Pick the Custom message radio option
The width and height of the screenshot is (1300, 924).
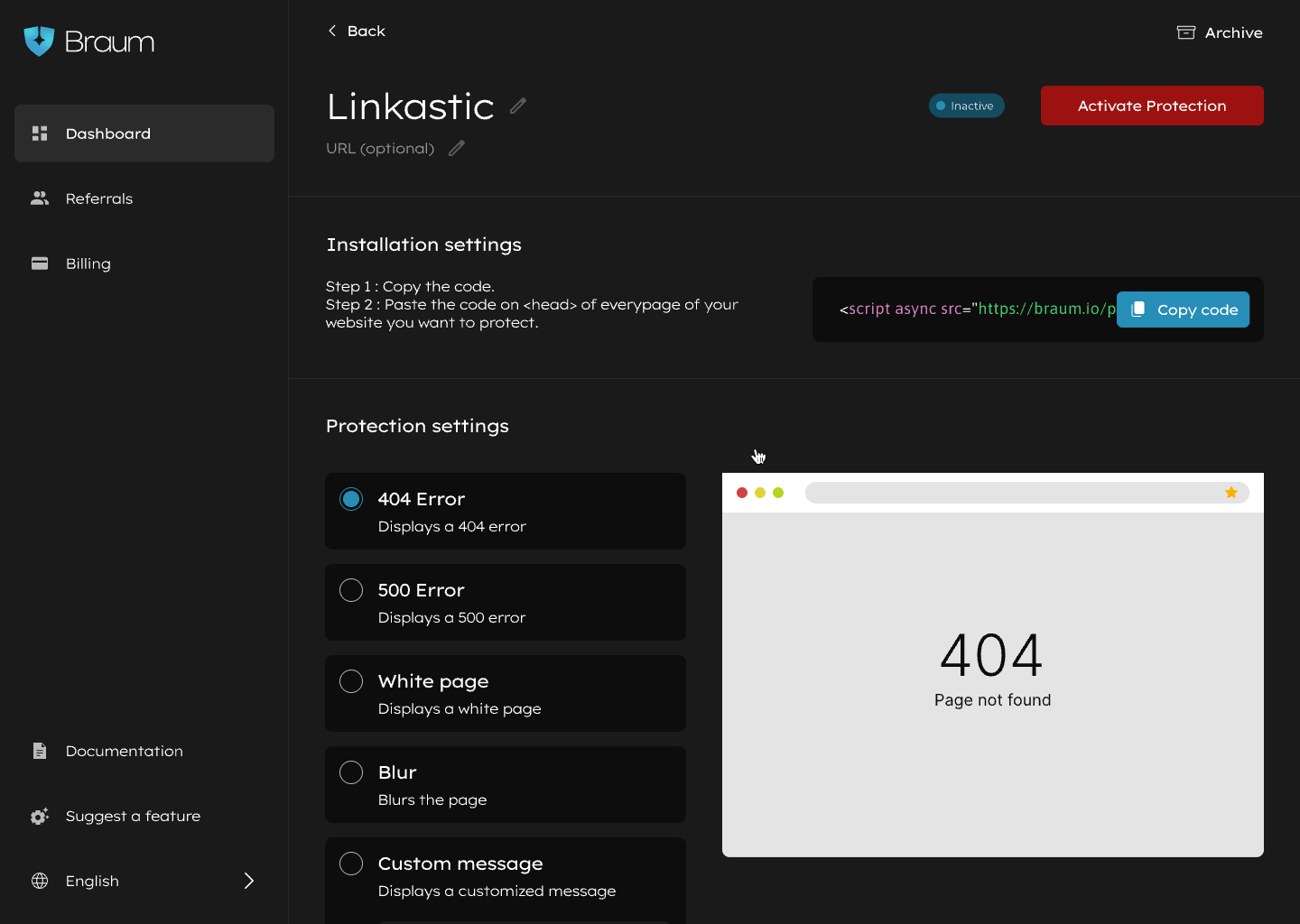tap(351, 864)
